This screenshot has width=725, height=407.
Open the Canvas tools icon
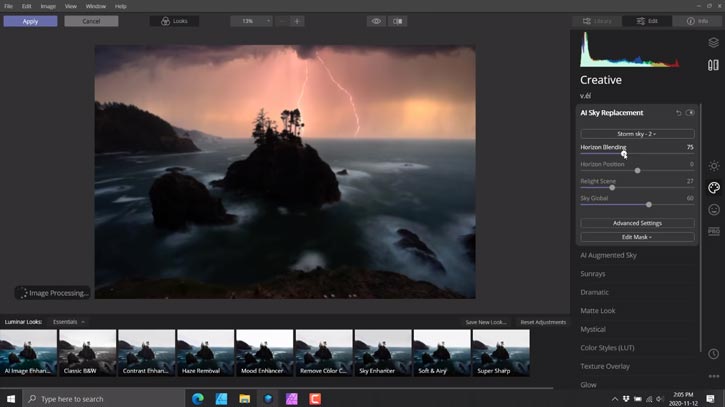[713, 65]
